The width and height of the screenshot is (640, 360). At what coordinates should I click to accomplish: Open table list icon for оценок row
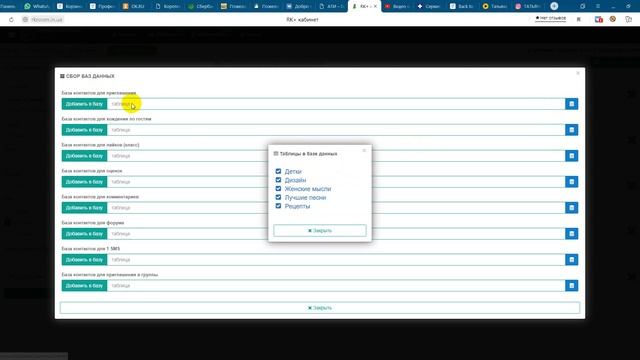point(571,182)
